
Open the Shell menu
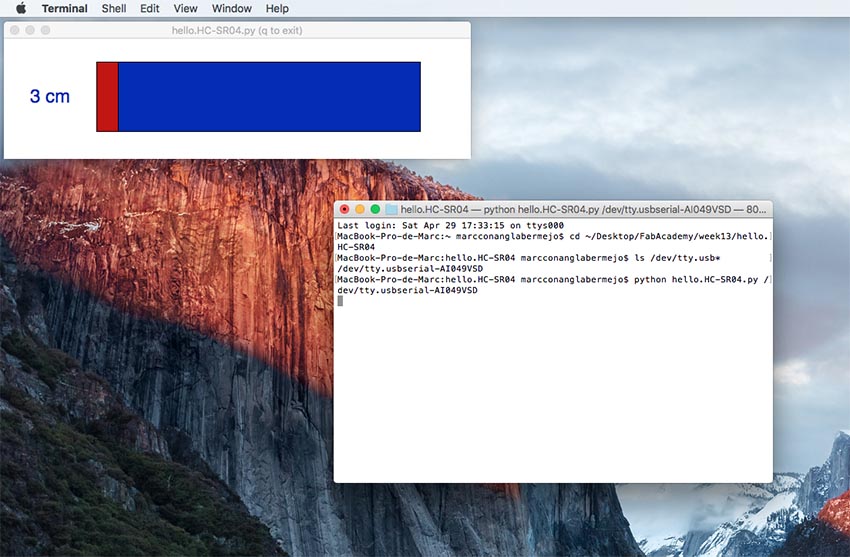(114, 9)
